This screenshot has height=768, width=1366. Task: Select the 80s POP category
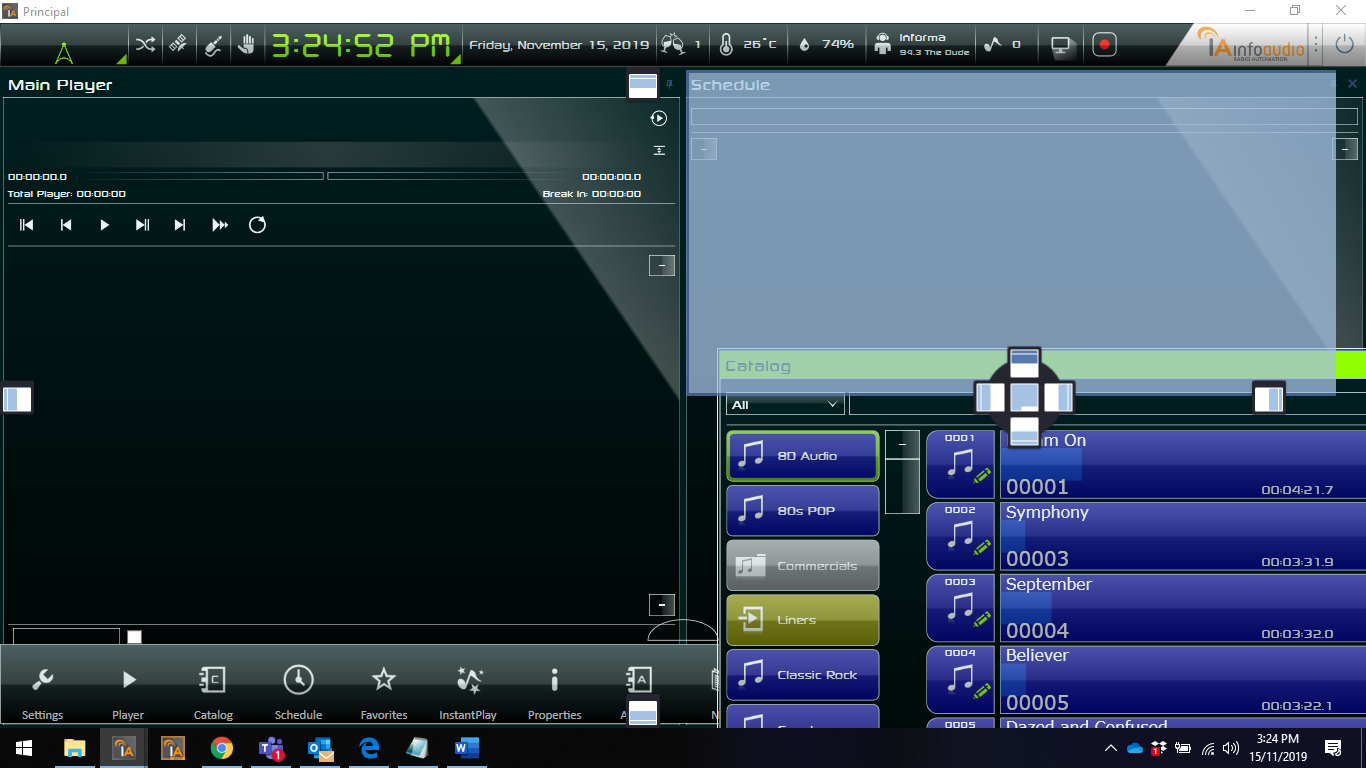pyautogui.click(x=802, y=510)
